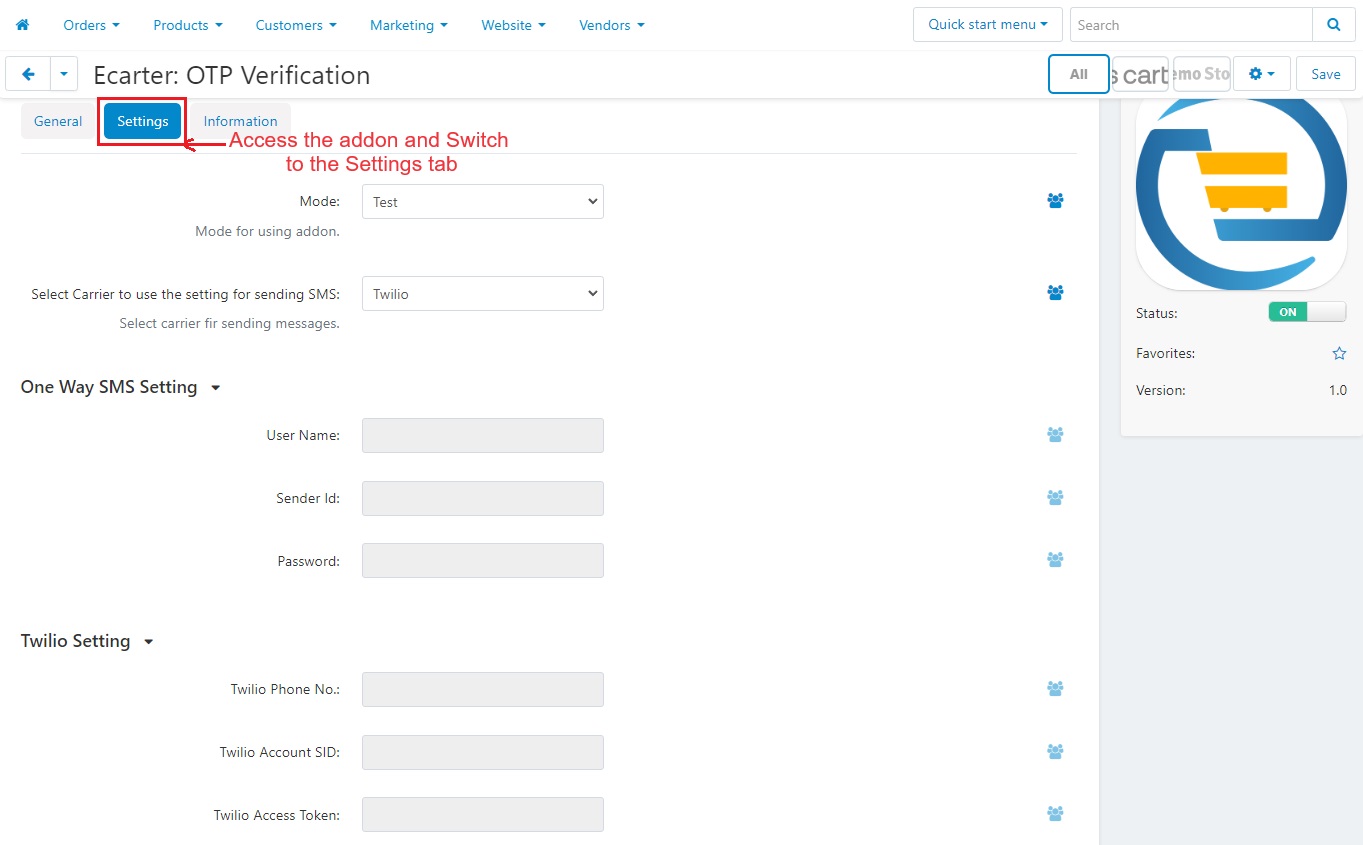This screenshot has height=845, width=1363.
Task: Click the Twilio Access Token input field
Action: pos(482,814)
